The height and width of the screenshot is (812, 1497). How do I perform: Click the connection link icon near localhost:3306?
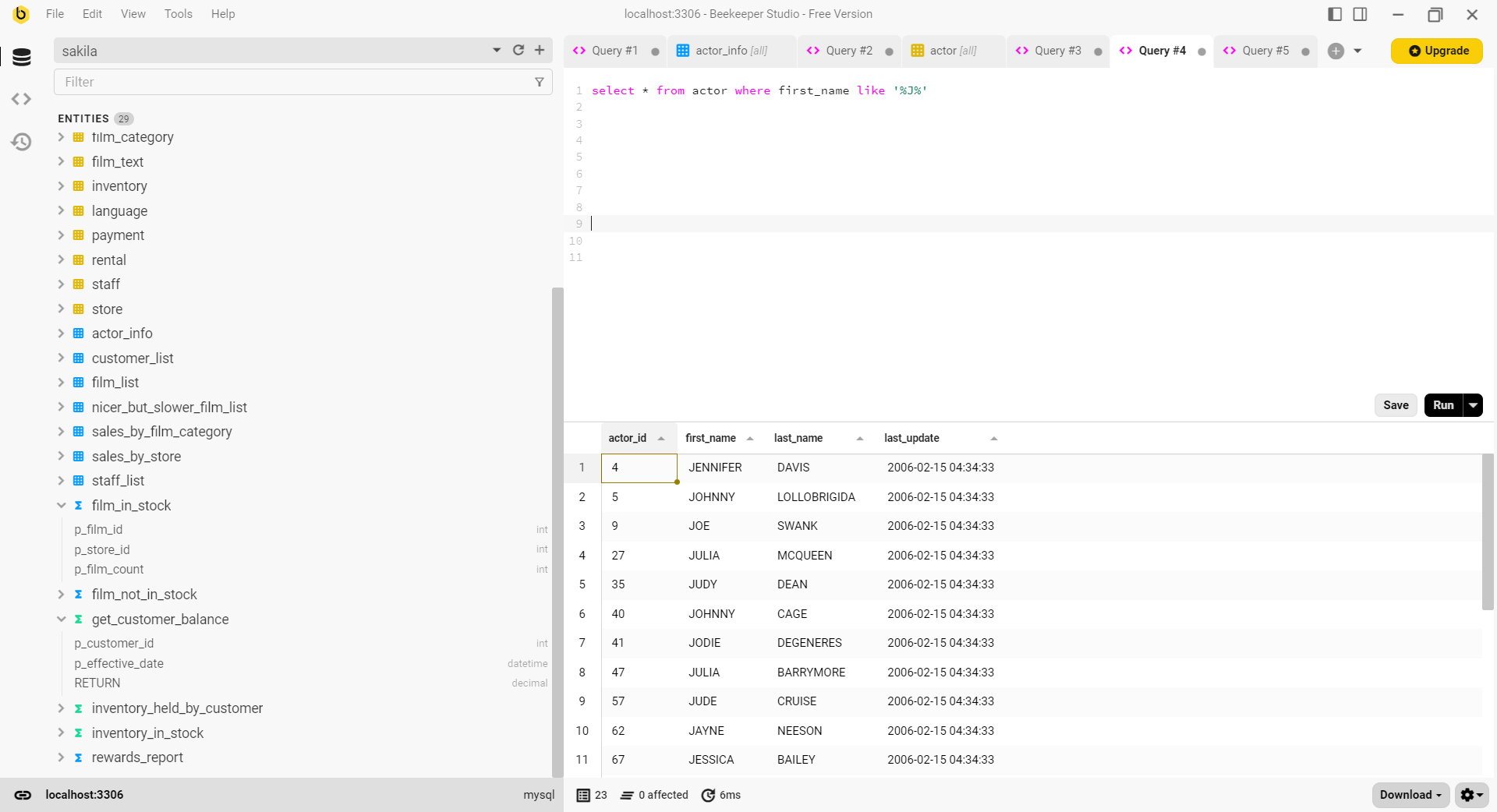pyautogui.click(x=23, y=794)
